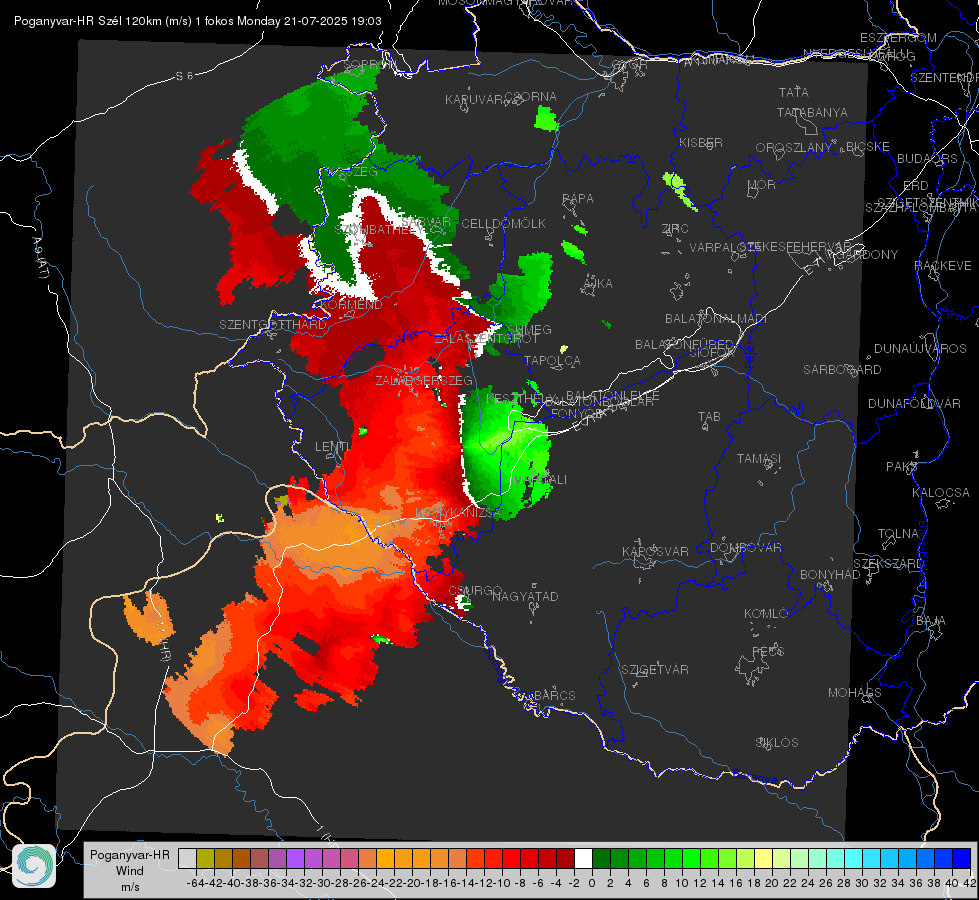979x900 pixels.
Task: Select the yellow swatch between 18 and 20
Action: coord(763,858)
